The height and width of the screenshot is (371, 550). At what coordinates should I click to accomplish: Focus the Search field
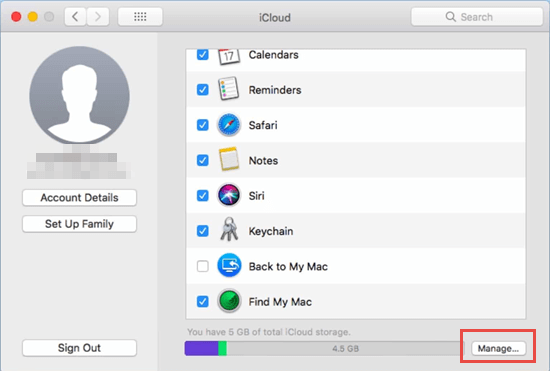click(x=477, y=16)
